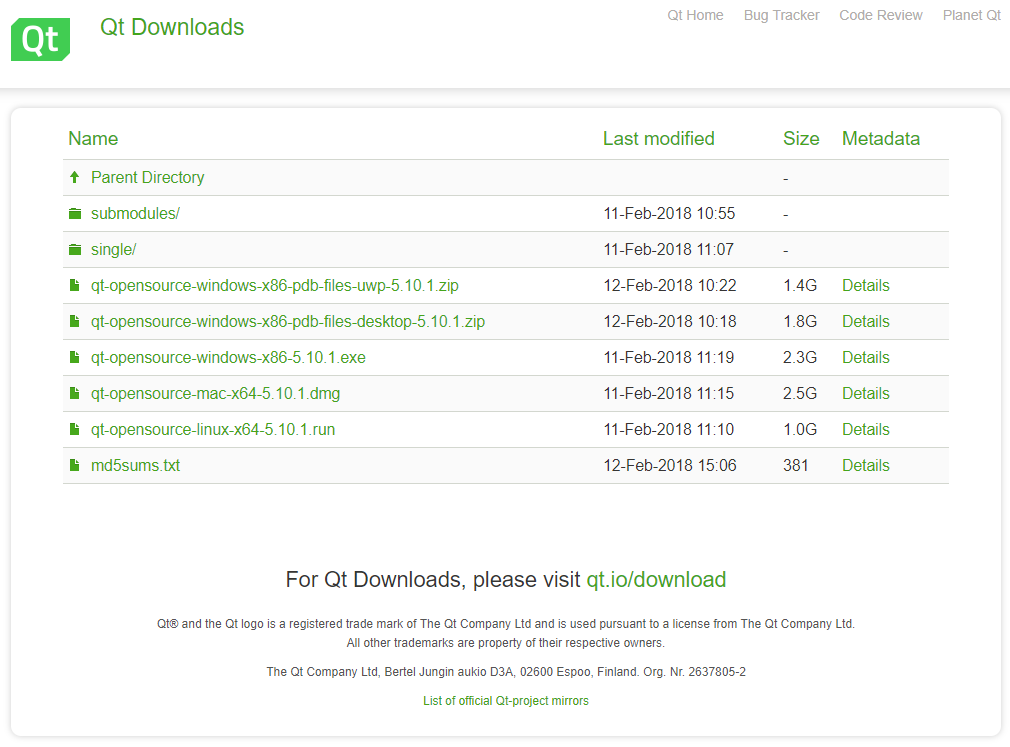Sort listing by Name column header

click(93, 138)
